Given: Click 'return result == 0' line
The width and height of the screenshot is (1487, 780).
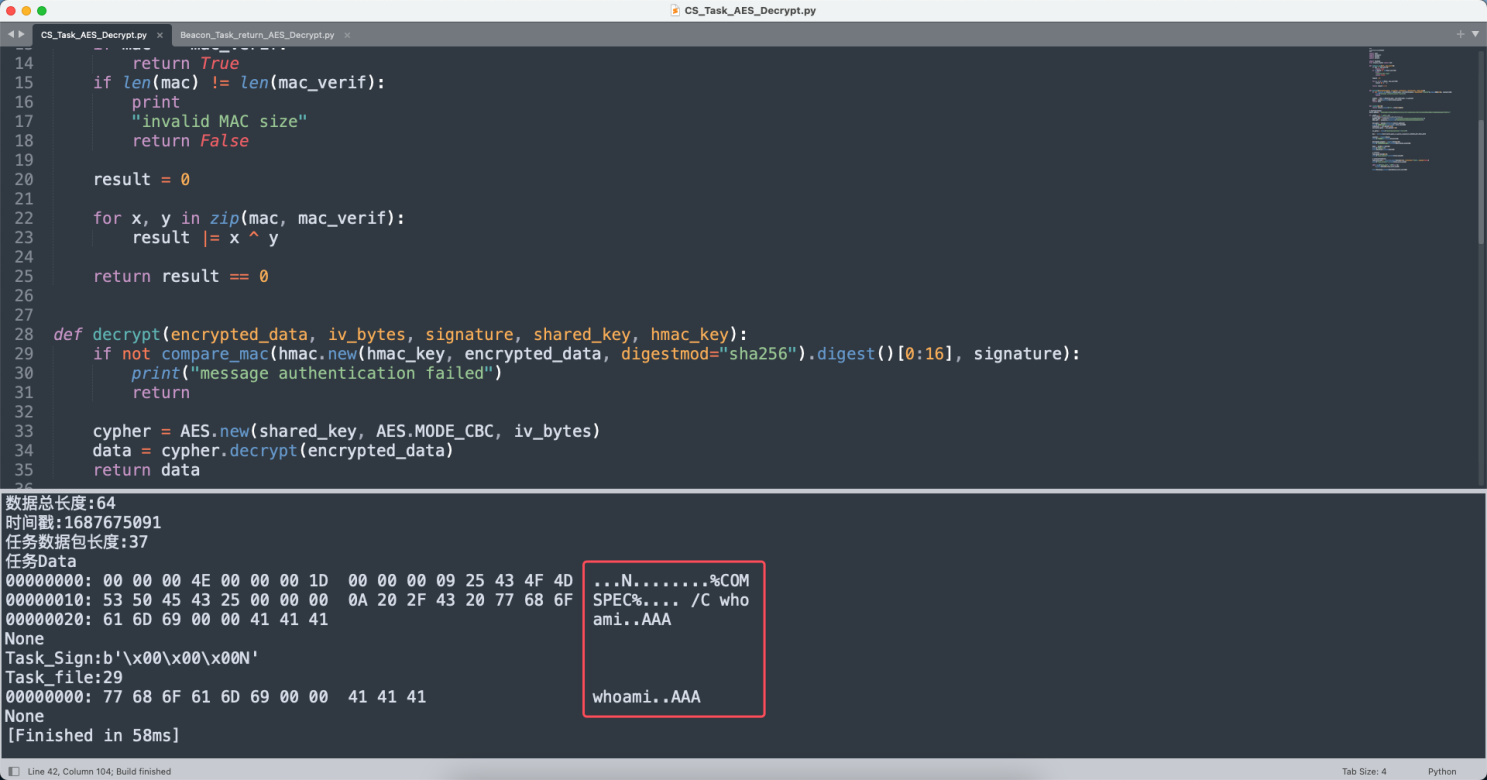Looking at the screenshot, I should pyautogui.click(x=181, y=276).
